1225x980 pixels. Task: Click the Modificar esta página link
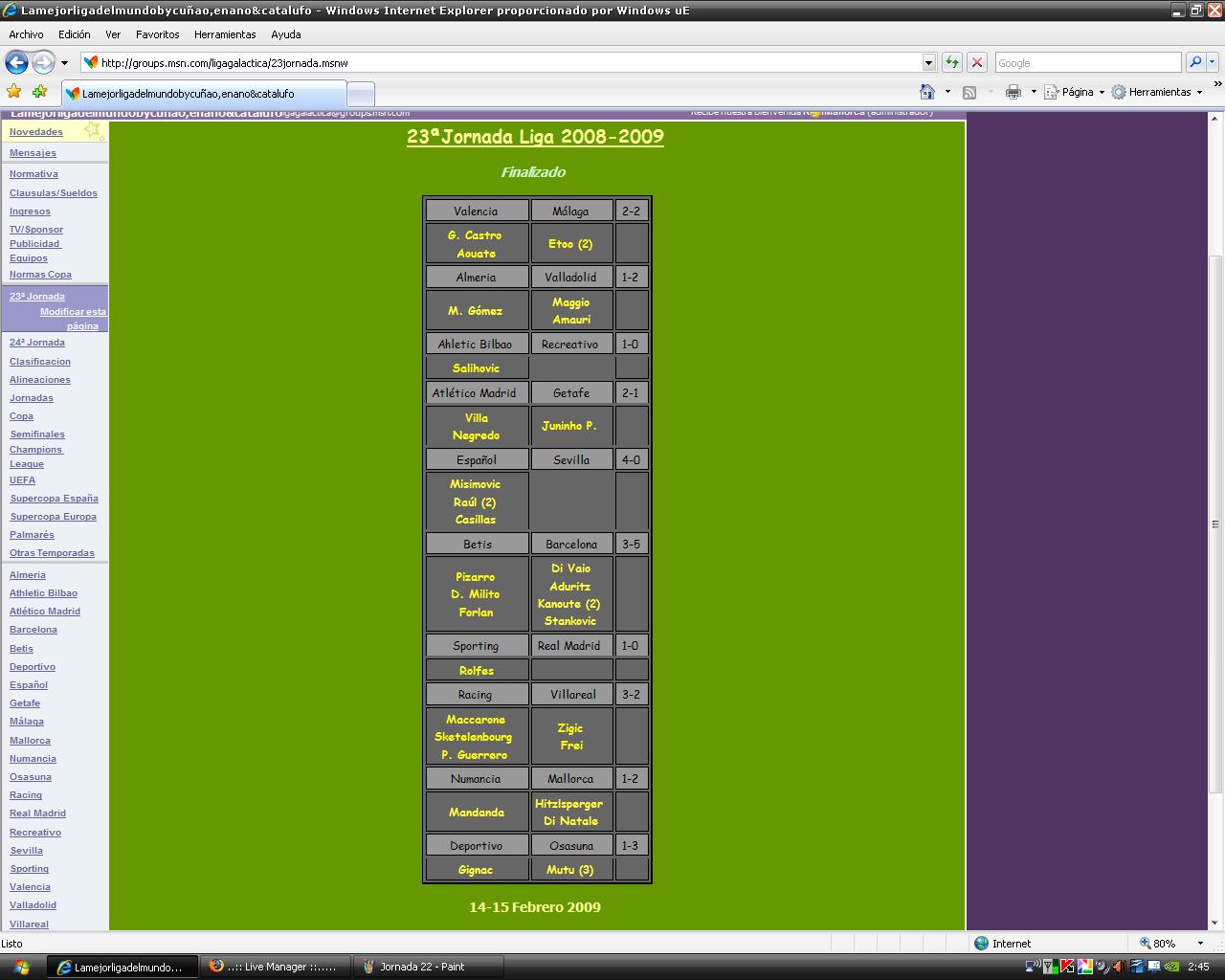(x=73, y=319)
